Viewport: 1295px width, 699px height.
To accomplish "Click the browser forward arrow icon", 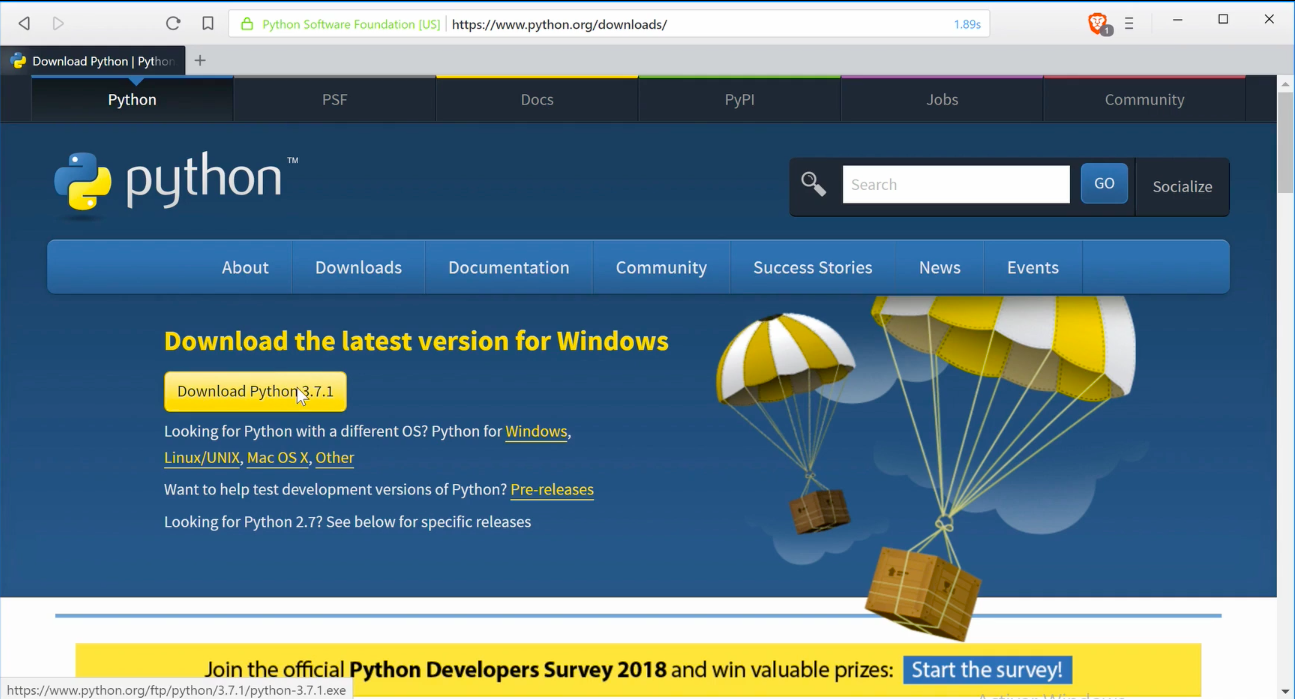I will [x=58, y=23].
